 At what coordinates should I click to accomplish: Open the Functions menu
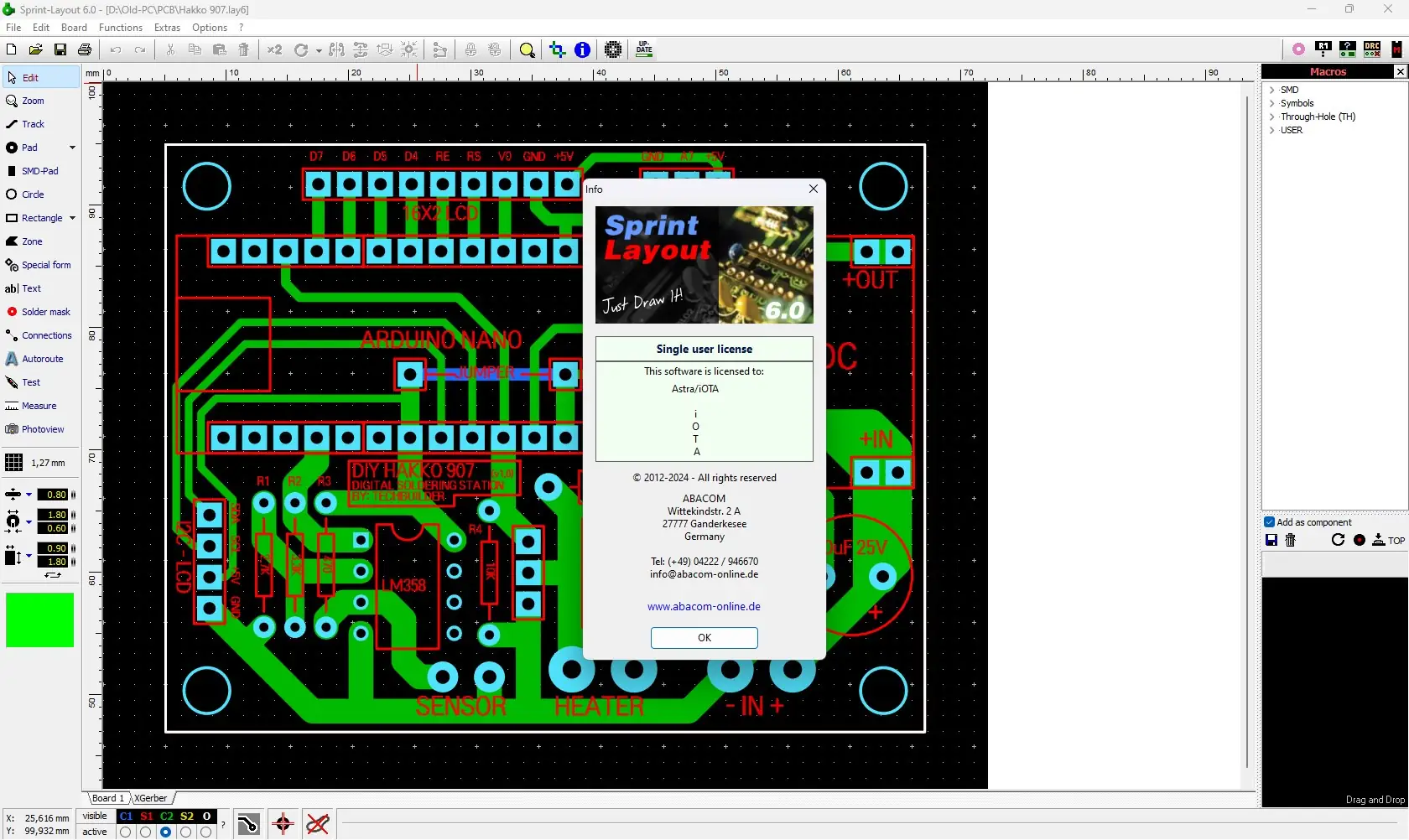click(x=121, y=28)
